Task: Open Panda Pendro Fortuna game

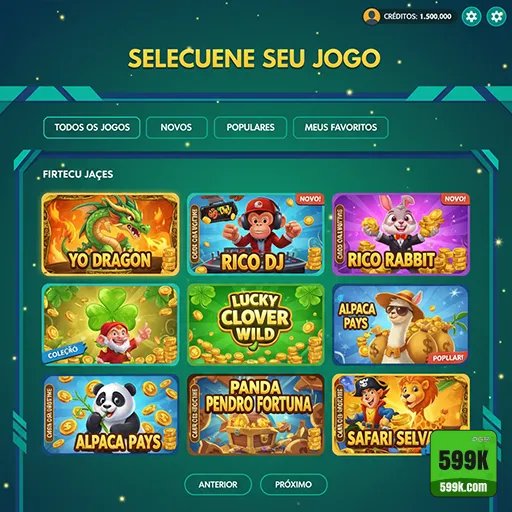Action: (x=255, y=415)
